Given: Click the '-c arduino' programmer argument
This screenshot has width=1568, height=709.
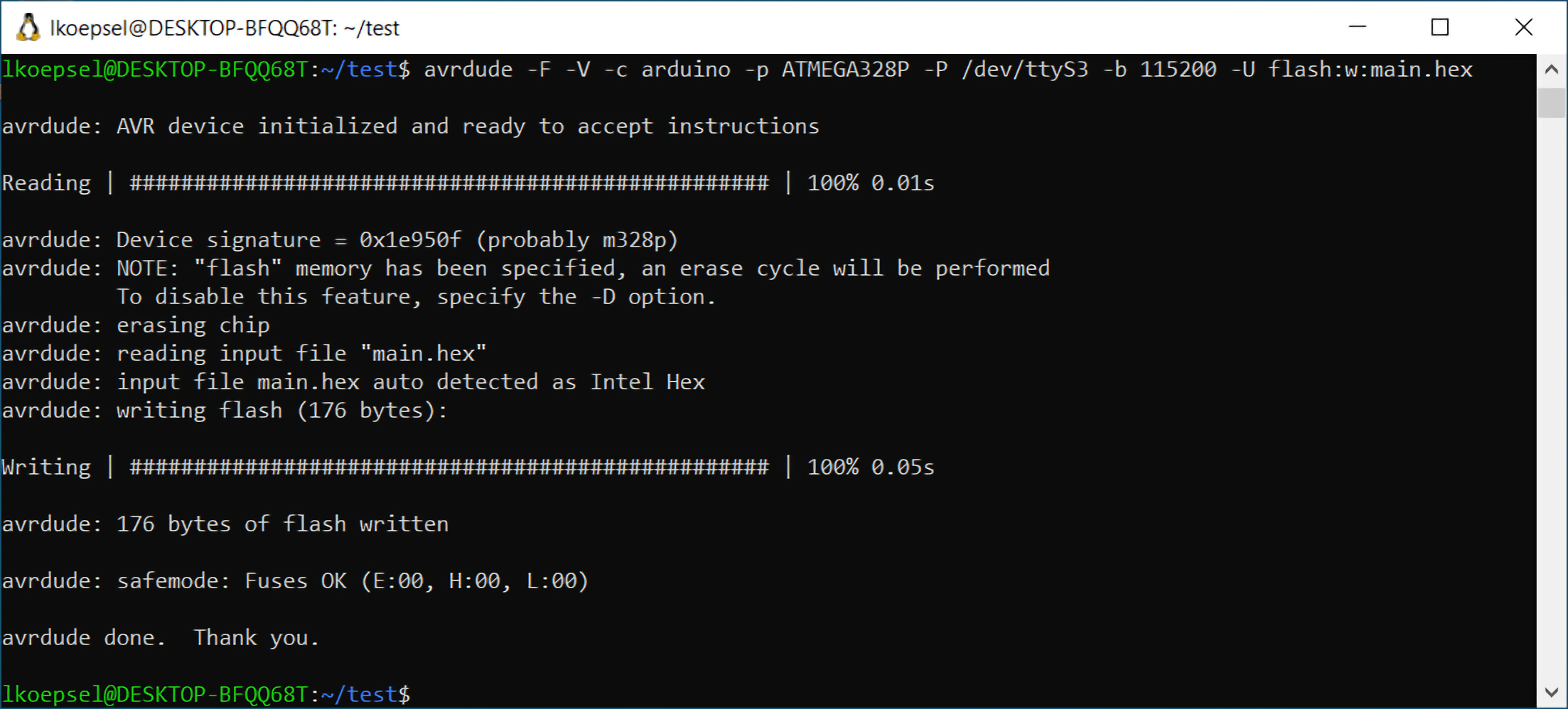Looking at the screenshot, I should 667,70.
